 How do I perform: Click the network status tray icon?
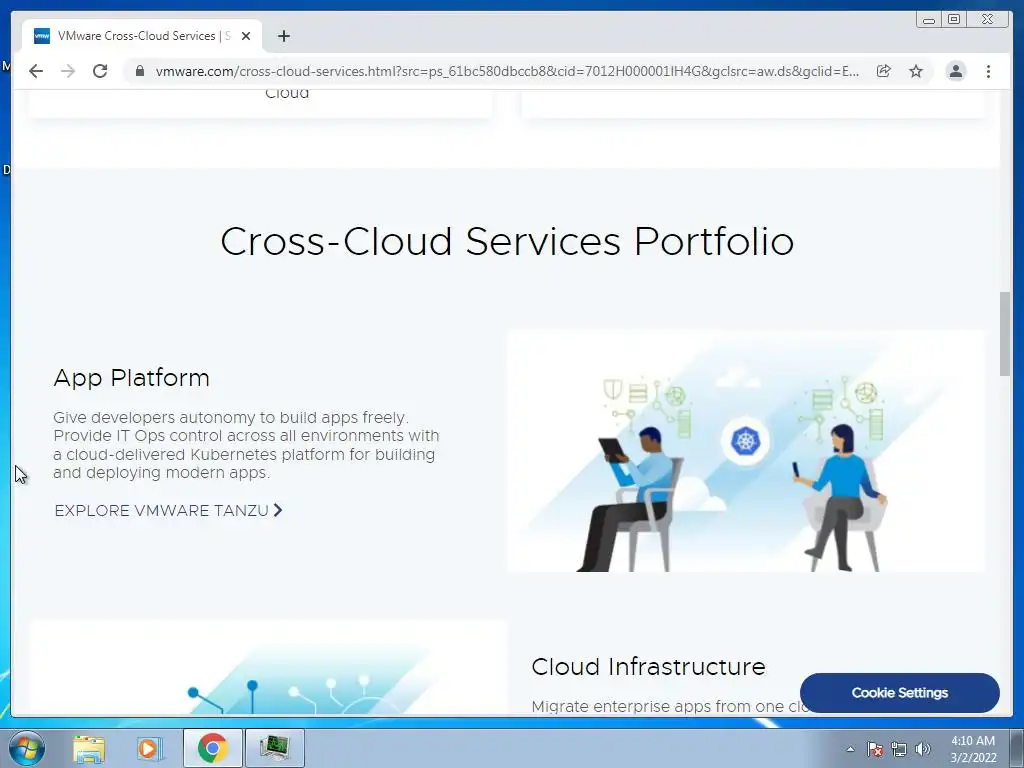point(899,749)
